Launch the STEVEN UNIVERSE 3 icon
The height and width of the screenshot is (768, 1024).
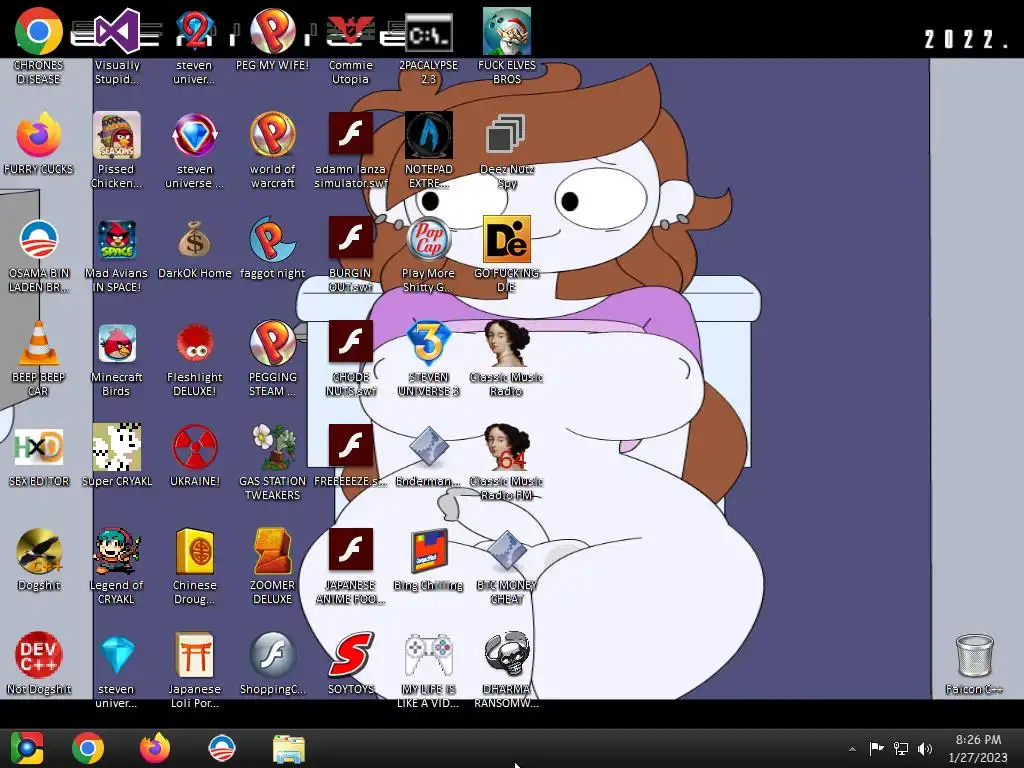click(428, 344)
